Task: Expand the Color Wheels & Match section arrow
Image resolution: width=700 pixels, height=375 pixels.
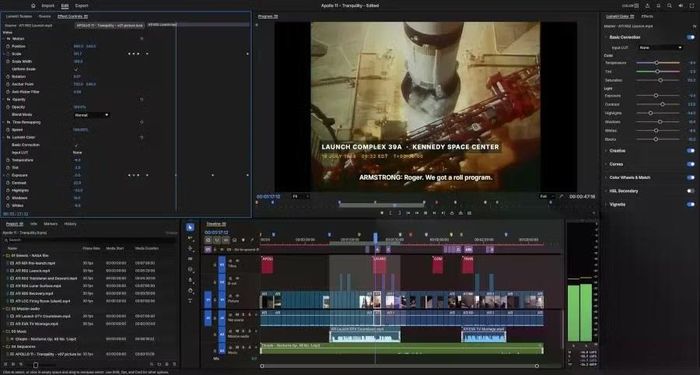Action: click(x=606, y=177)
